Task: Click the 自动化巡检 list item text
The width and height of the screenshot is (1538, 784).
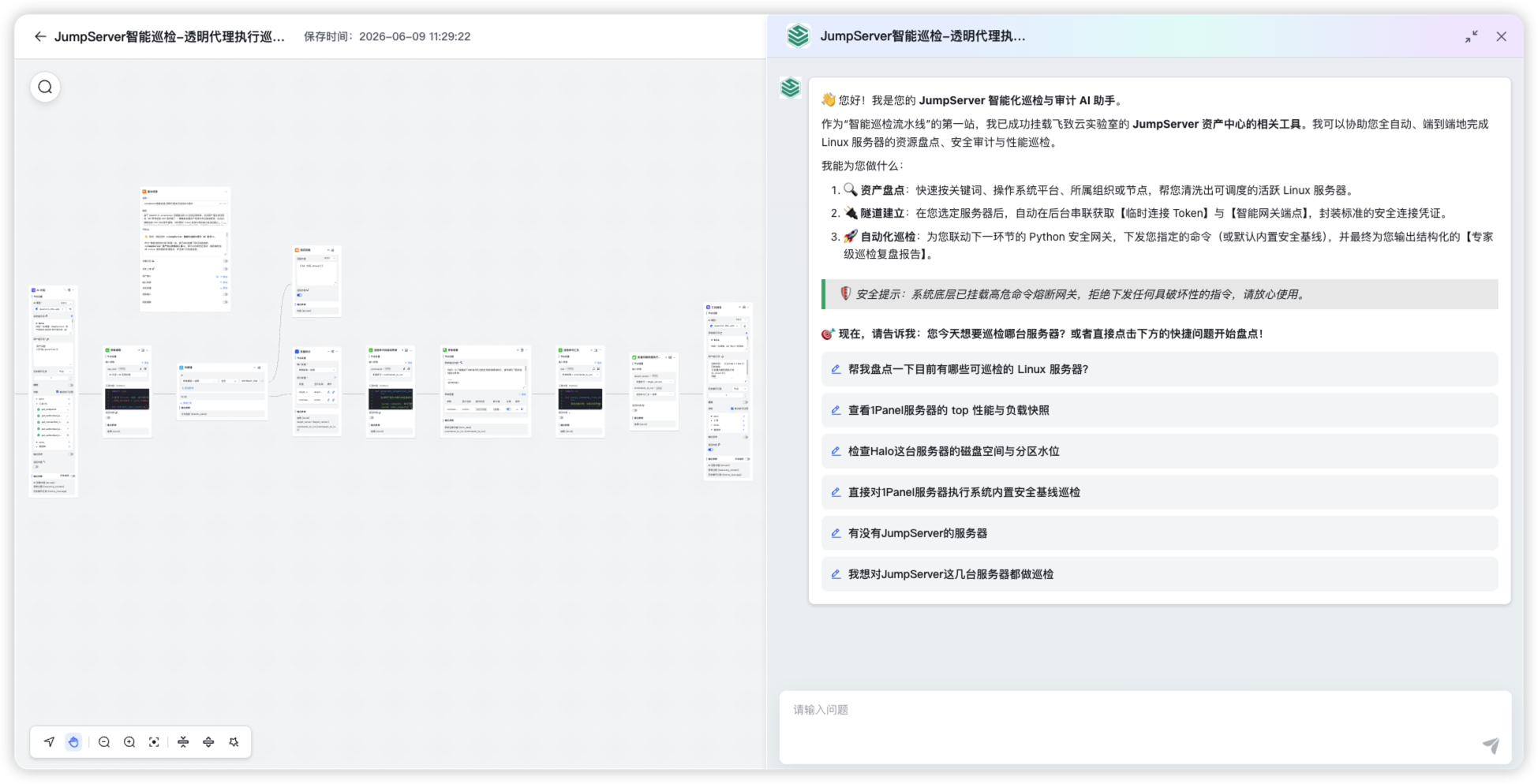Action: click(x=1168, y=245)
